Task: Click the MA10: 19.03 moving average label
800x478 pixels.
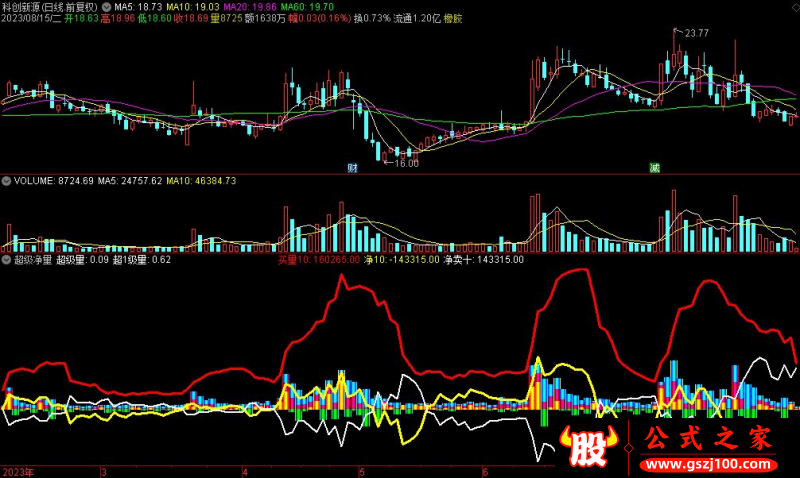Action: (192, 7)
